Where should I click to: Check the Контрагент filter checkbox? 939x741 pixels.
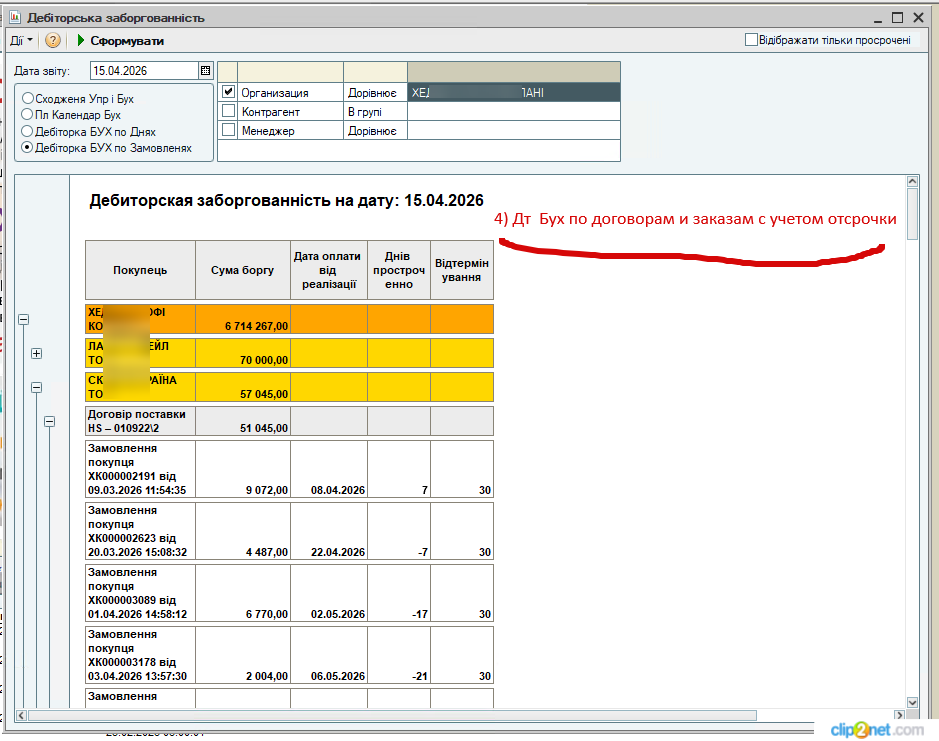tap(228, 111)
